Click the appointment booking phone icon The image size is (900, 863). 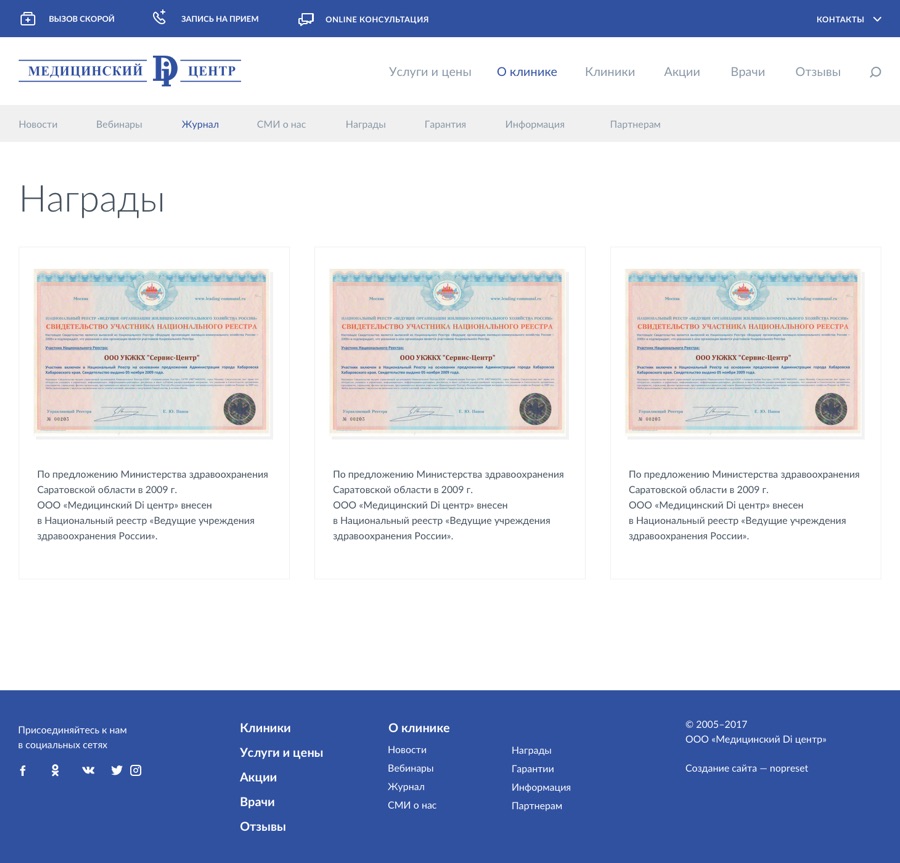coord(159,18)
